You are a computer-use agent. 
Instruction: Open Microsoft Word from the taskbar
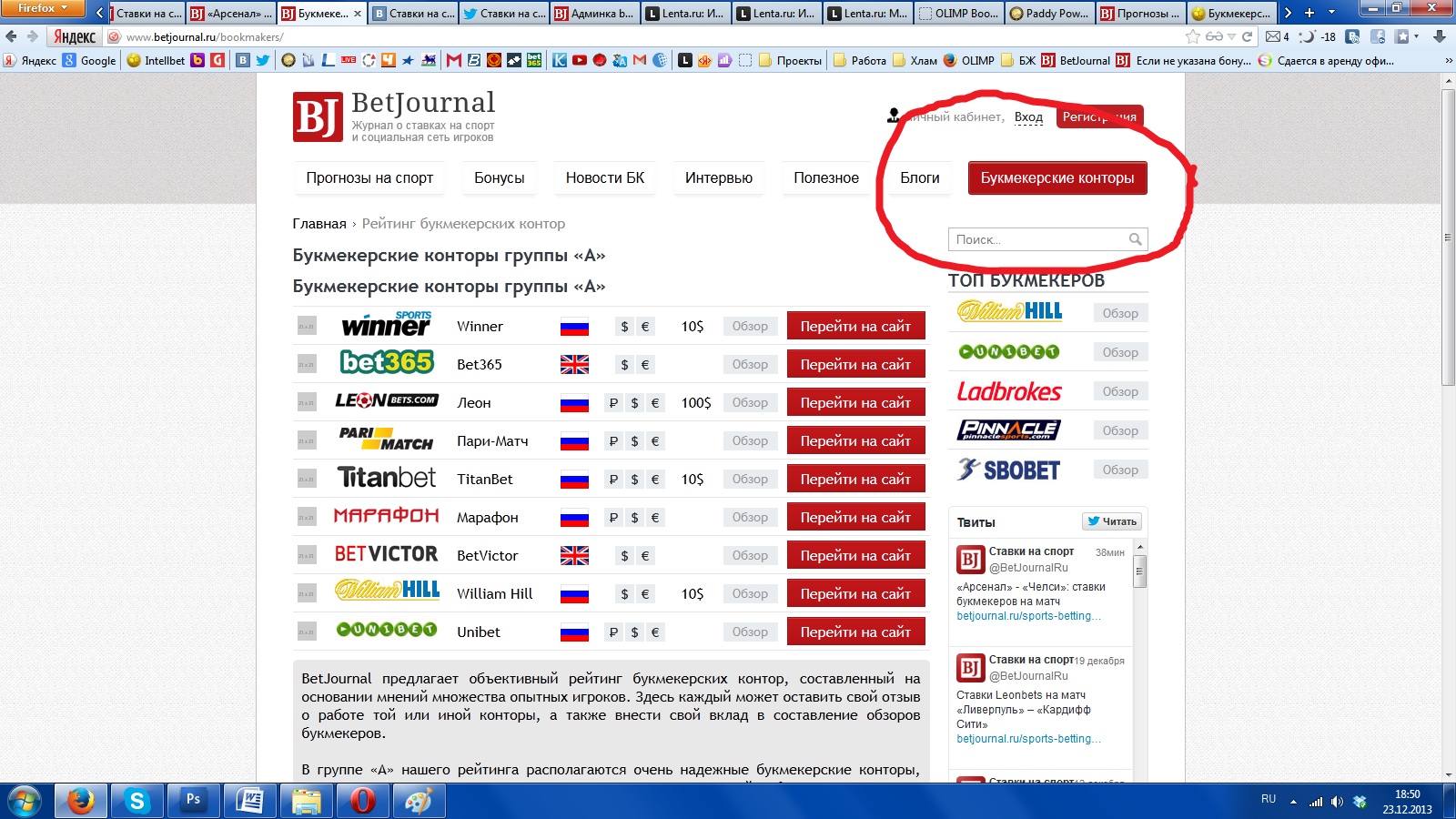coord(249,801)
